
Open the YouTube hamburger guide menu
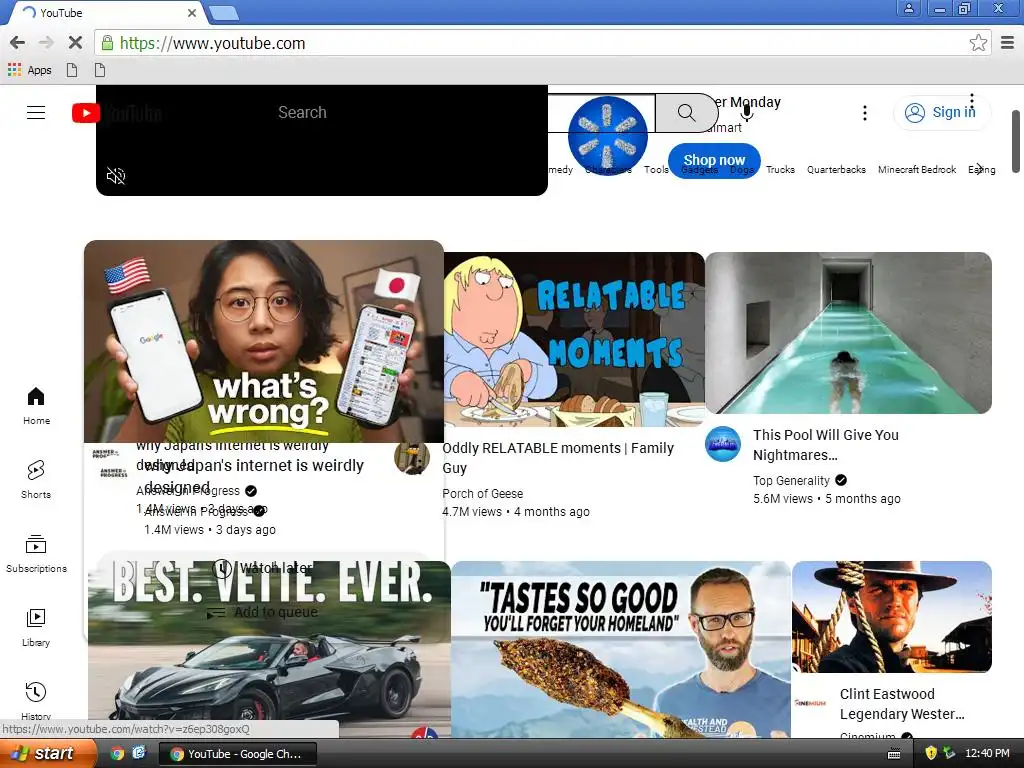click(36, 112)
